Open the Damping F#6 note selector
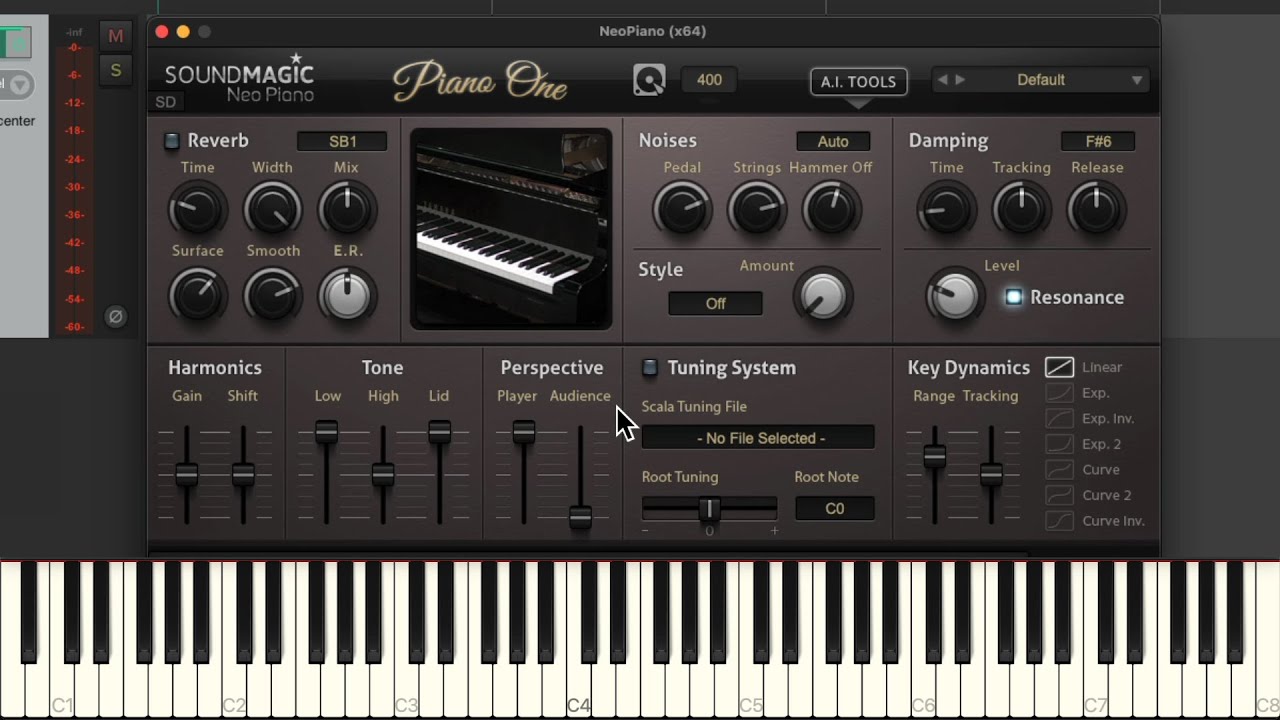The height and width of the screenshot is (720, 1280). (x=1098, y=142)
